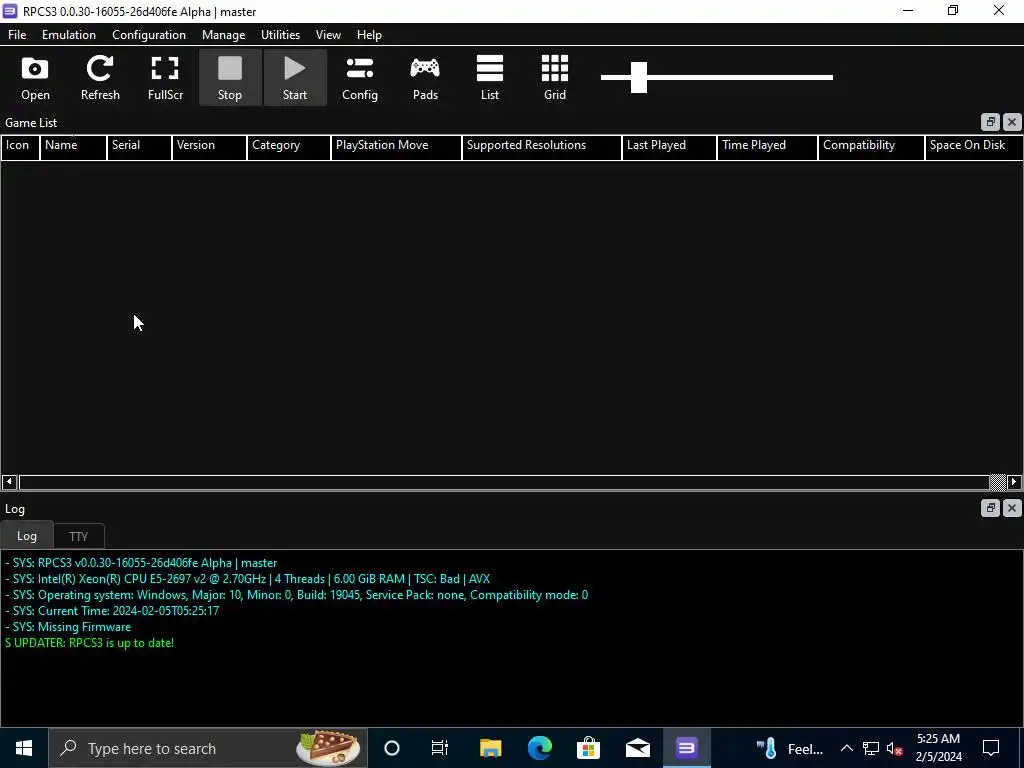The height and width of the screenshot is (768, 1024).
Task: Float the Log panel
Action: coord(990,508)
